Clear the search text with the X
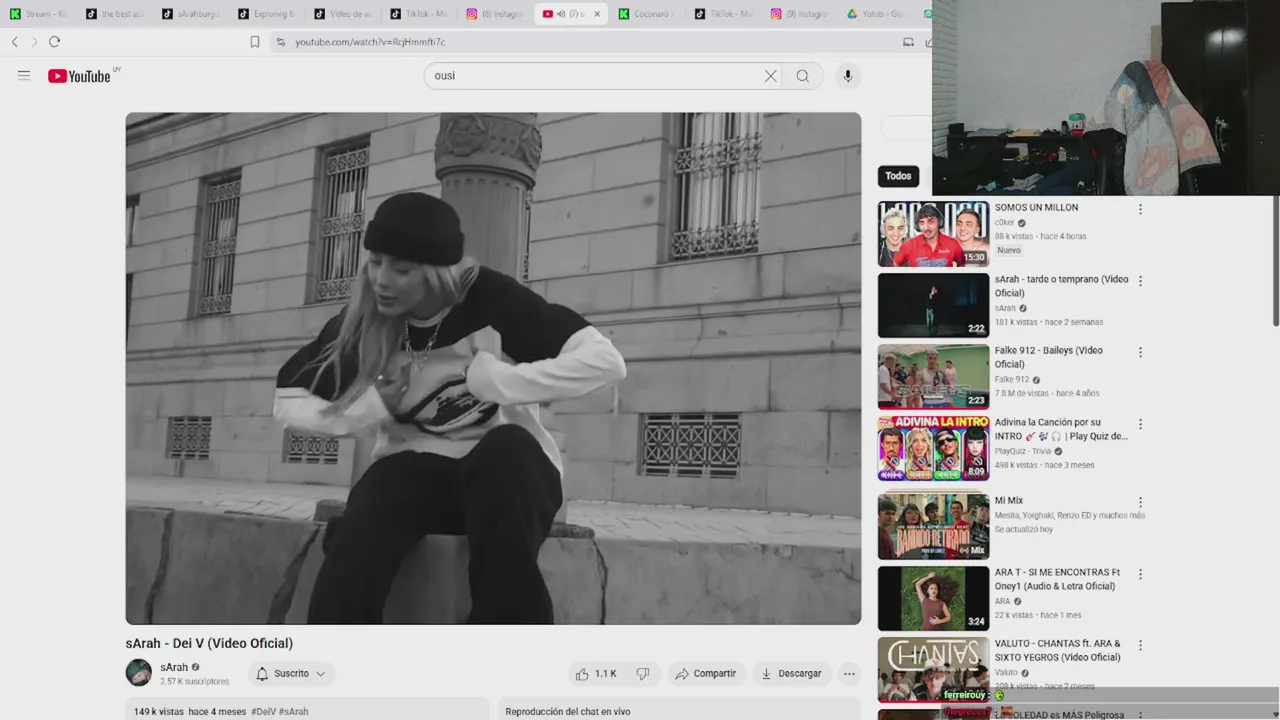 770,76
